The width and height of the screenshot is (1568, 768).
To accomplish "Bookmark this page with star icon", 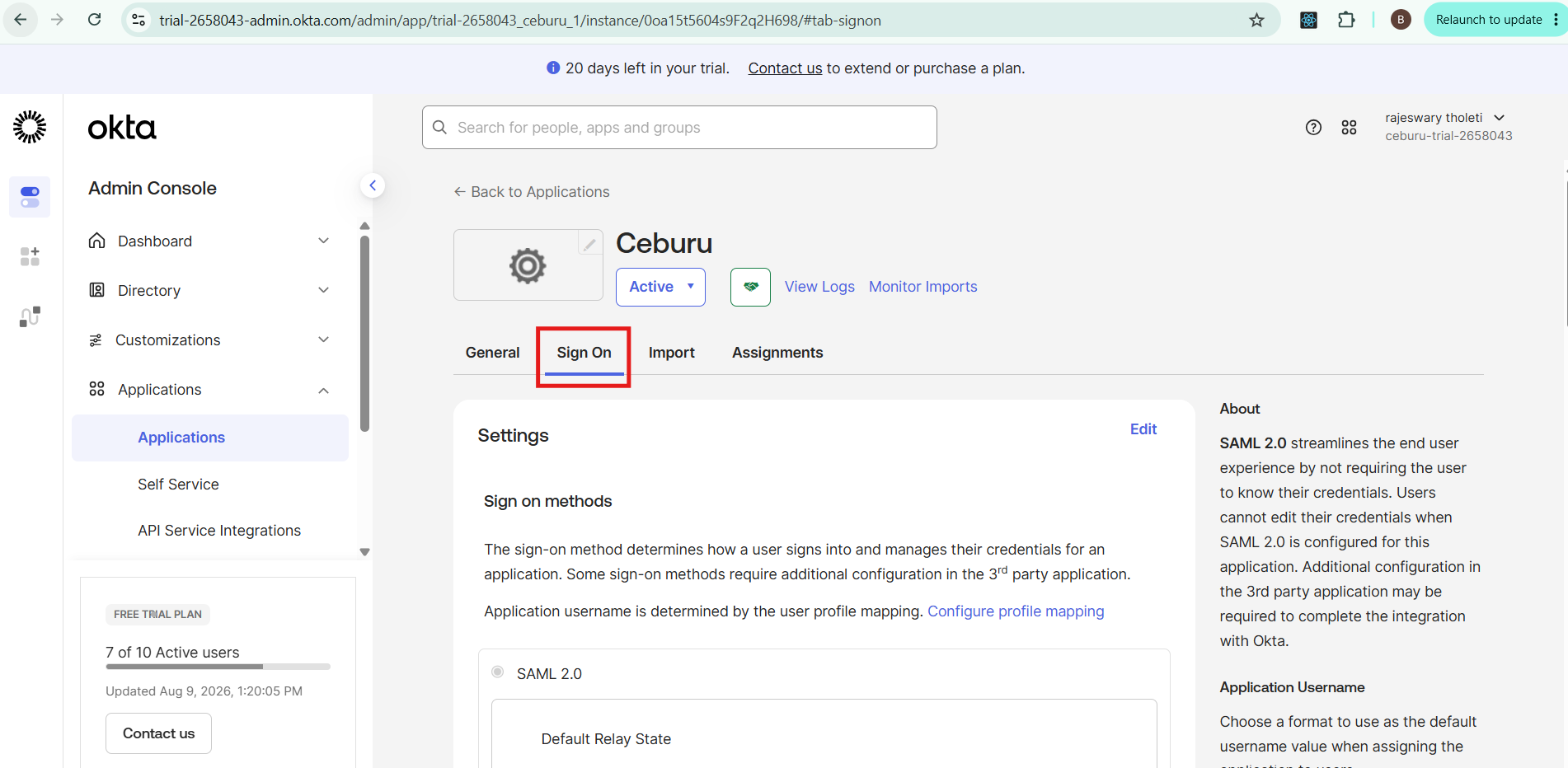I will (1256, 20).
